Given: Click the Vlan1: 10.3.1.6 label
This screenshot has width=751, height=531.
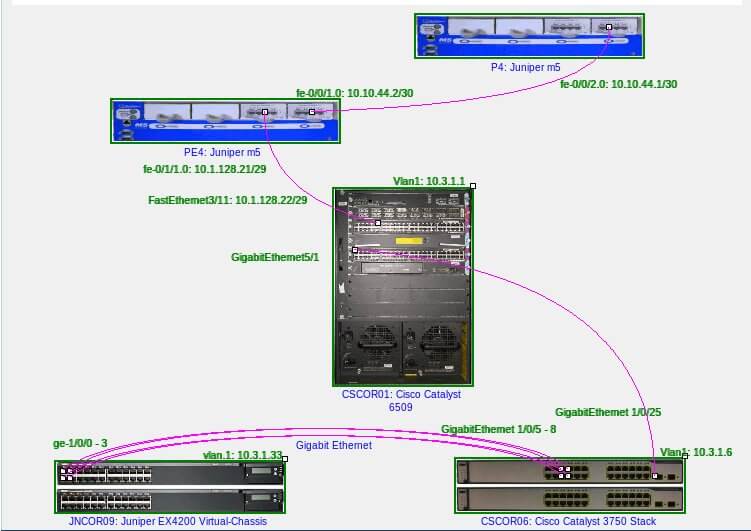Looking at the screenshot, I should point(696,452).
